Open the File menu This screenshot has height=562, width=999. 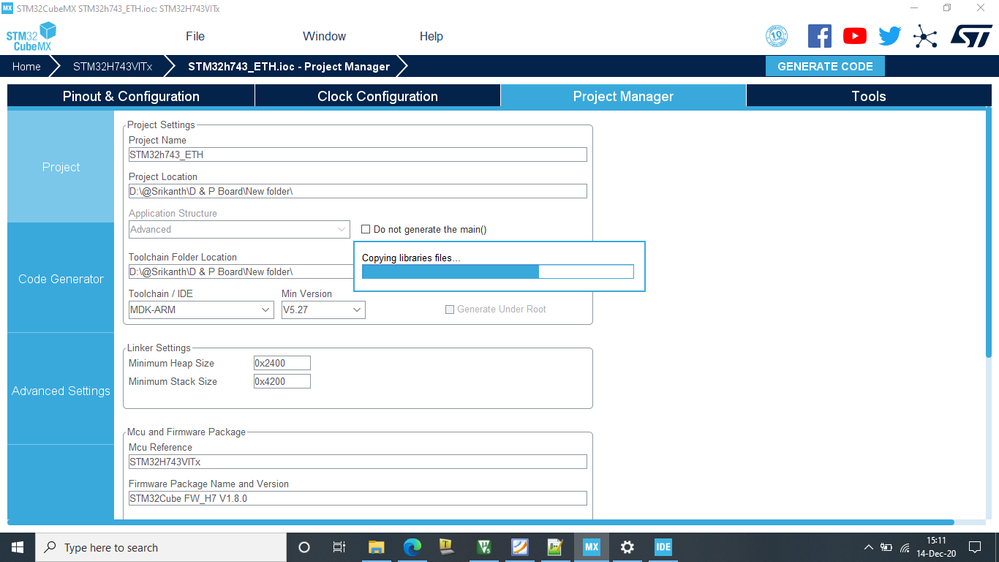[195, 36]
